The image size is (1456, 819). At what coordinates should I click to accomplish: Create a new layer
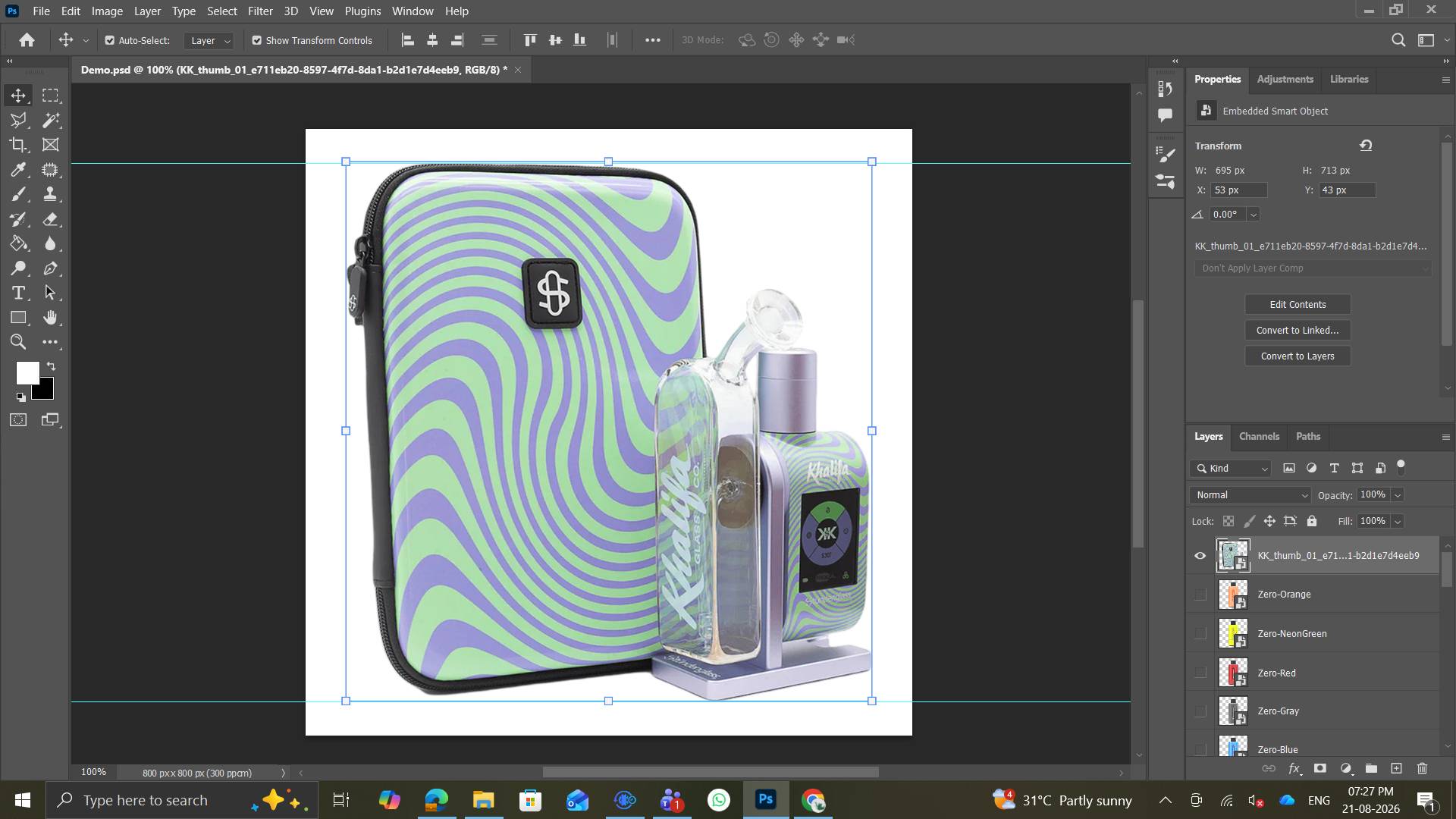coord(1396,768)
